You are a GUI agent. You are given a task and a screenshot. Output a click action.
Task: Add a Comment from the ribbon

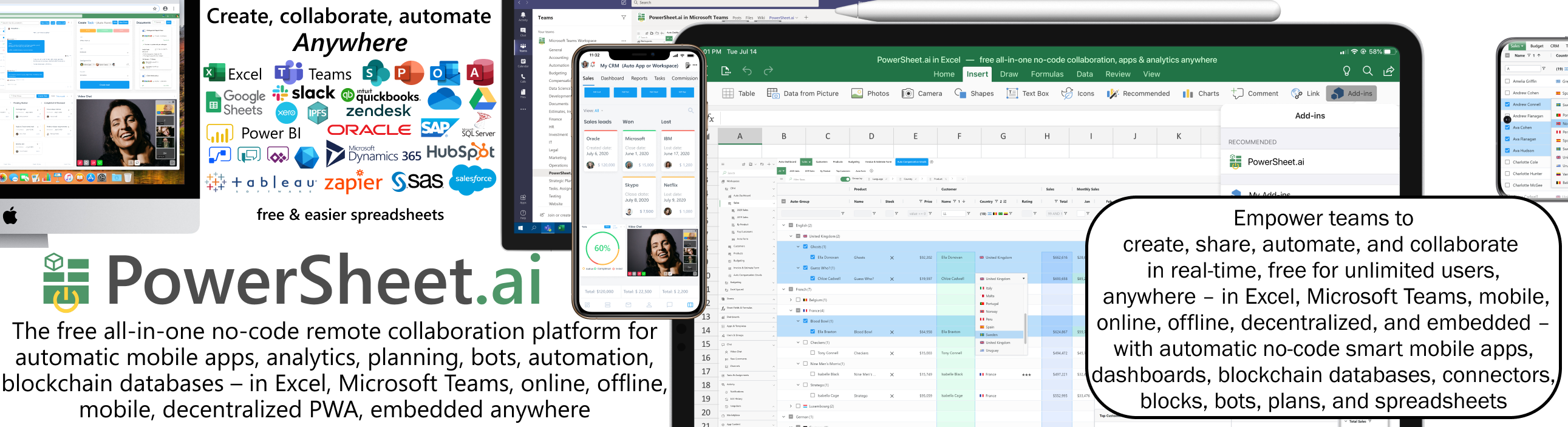[1255, 93]
